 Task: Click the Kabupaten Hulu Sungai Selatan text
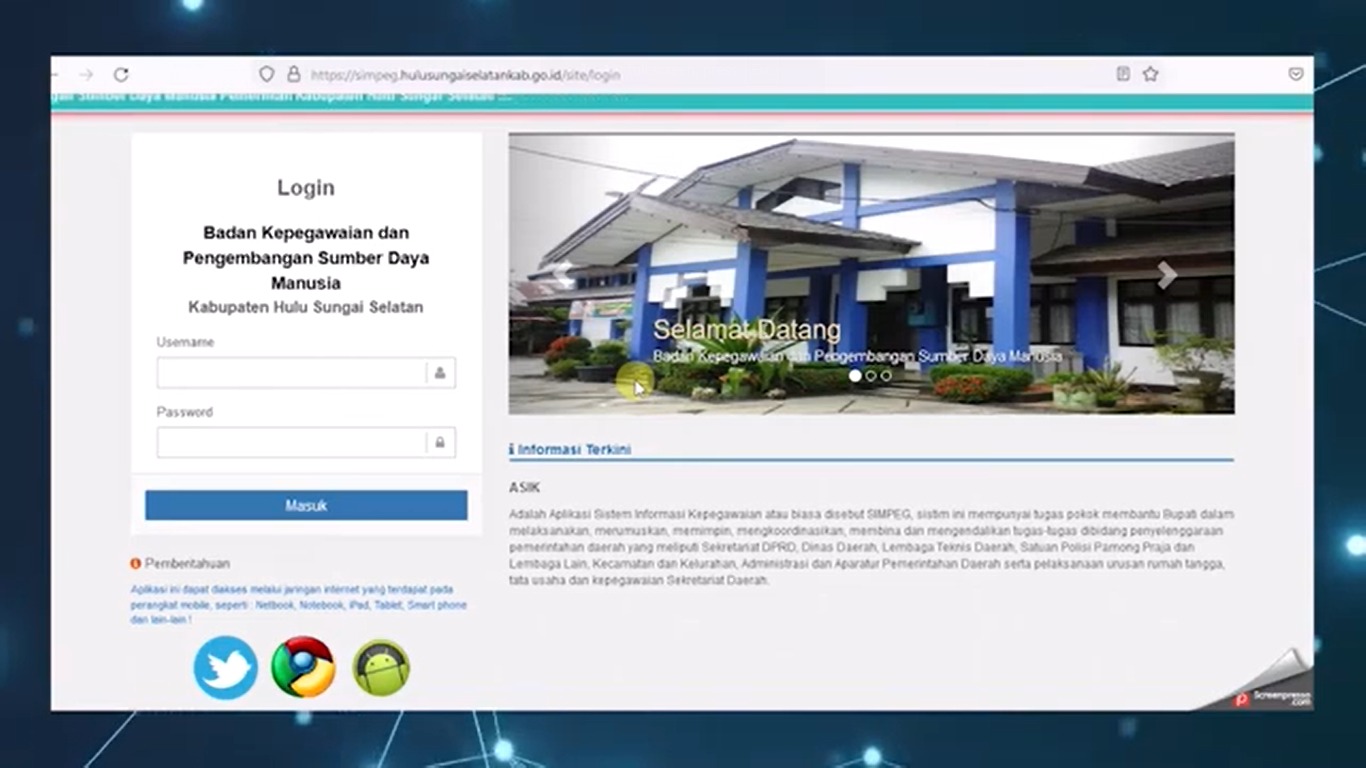[306, 308]
